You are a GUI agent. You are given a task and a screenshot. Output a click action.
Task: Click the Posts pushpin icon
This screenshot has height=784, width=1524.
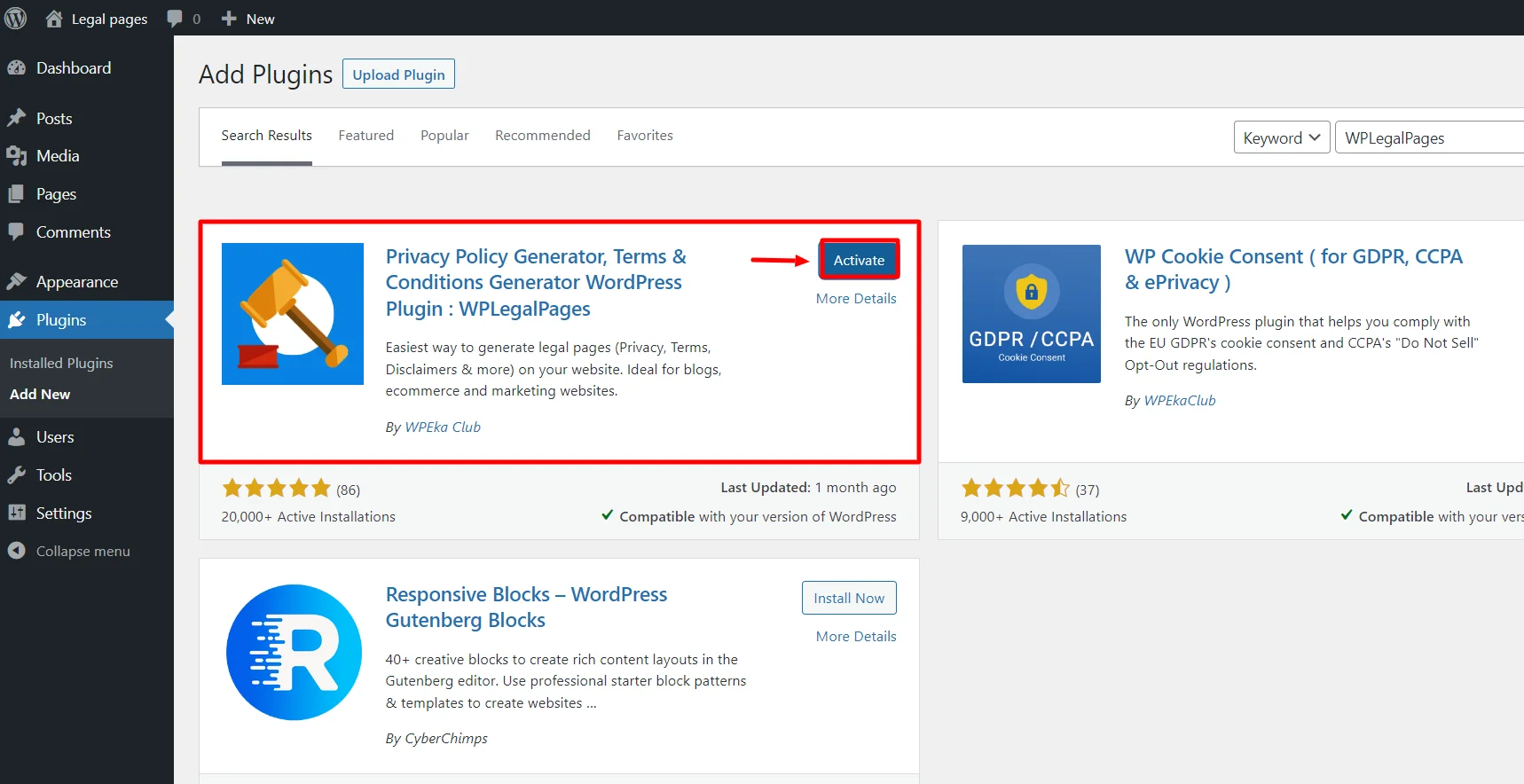[x=16, y=118]
